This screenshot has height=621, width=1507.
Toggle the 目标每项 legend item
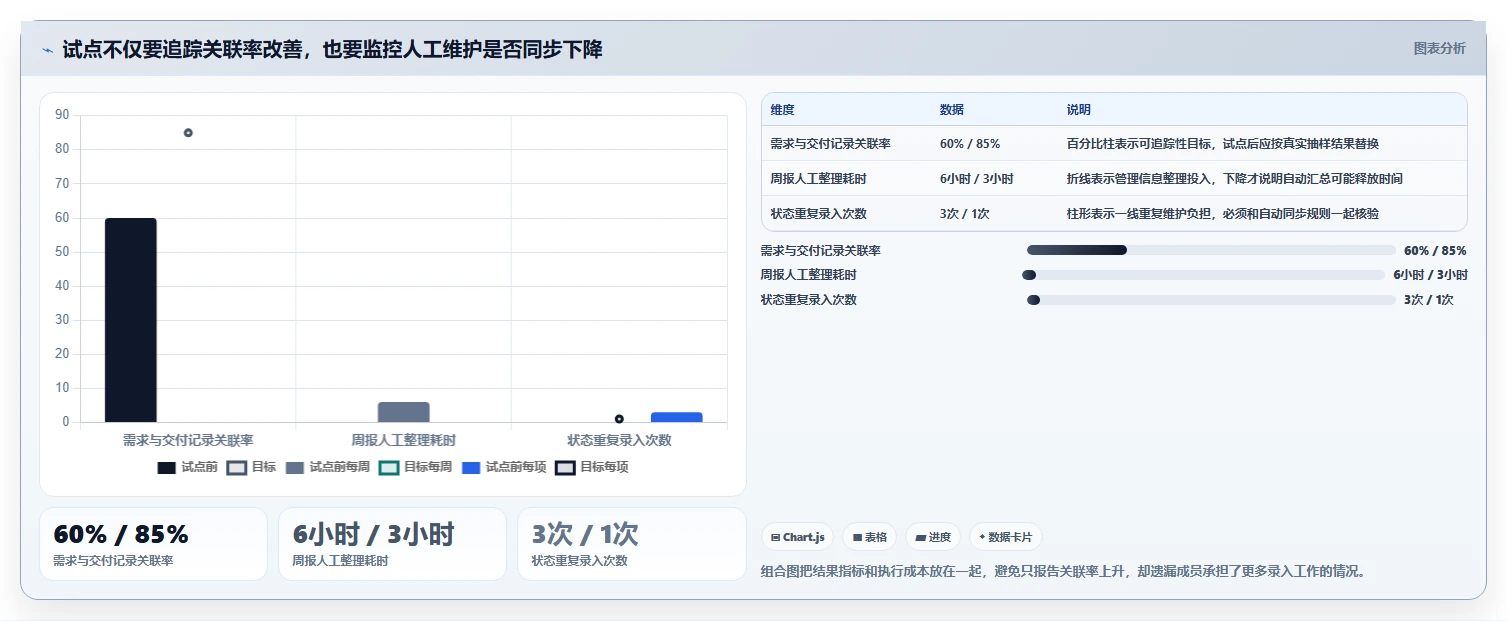point(592,467)
